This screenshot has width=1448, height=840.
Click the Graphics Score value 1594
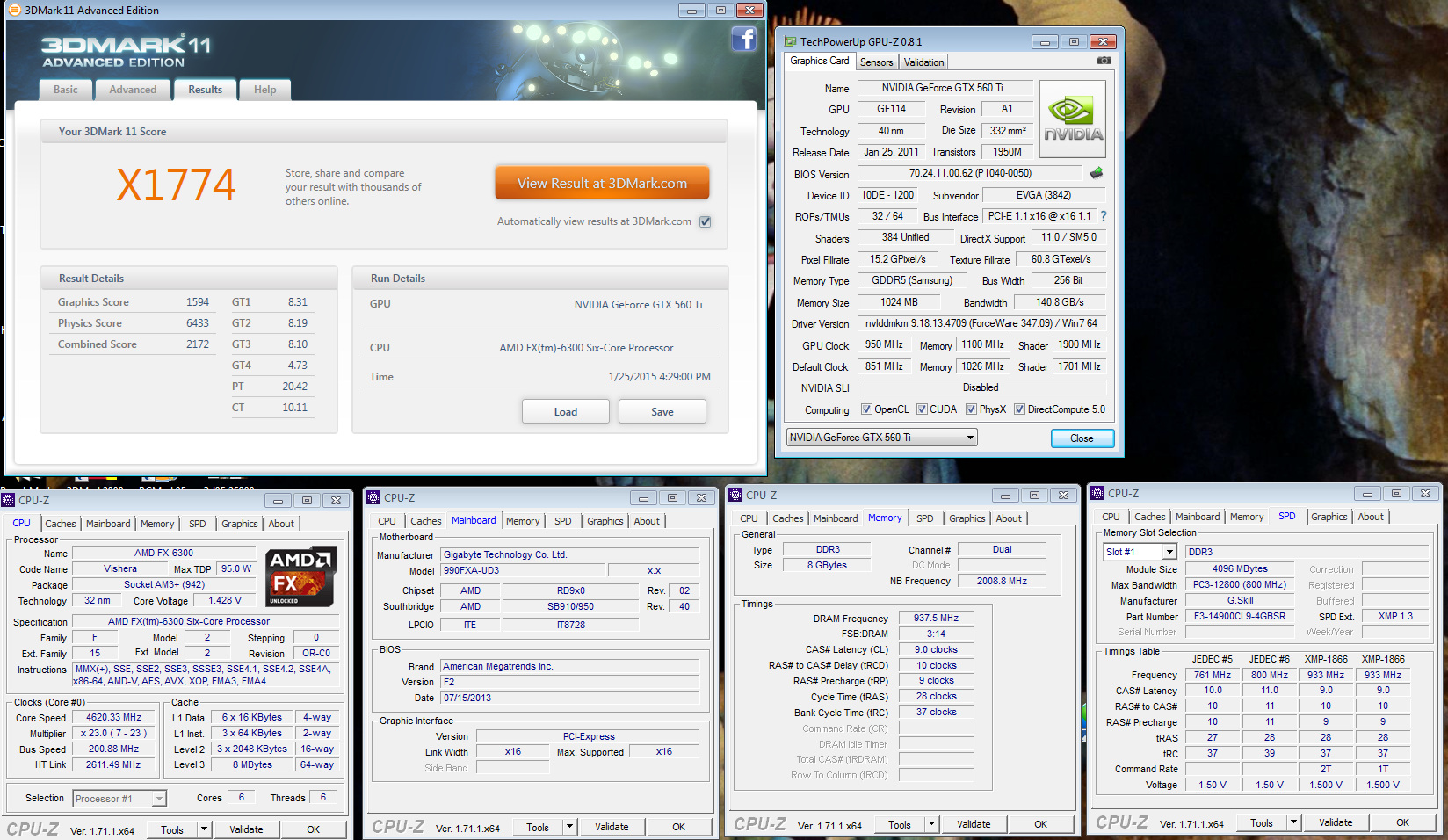click(x=198, y=302)
